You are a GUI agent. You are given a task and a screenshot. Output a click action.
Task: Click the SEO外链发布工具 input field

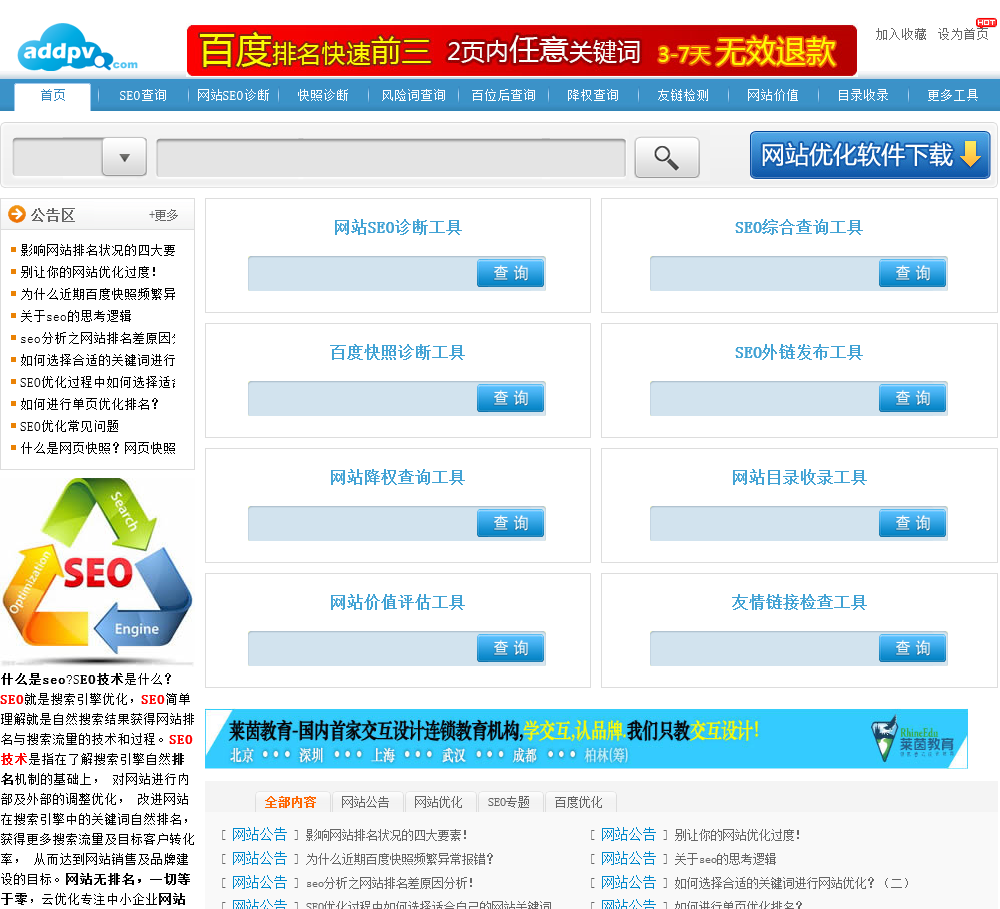pyautogui.click(x=764, y=398)
